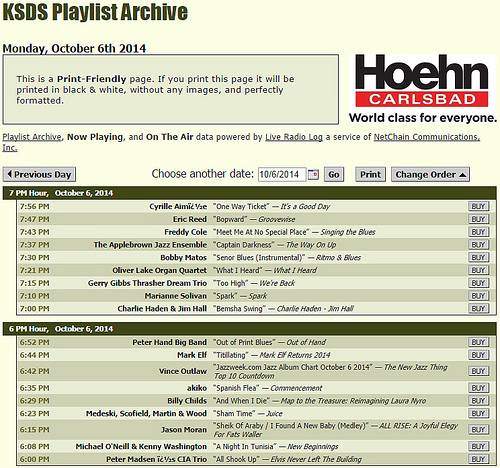Go to the Previous Day
Viewport: 500px width, 468px height.
(39, 174)
